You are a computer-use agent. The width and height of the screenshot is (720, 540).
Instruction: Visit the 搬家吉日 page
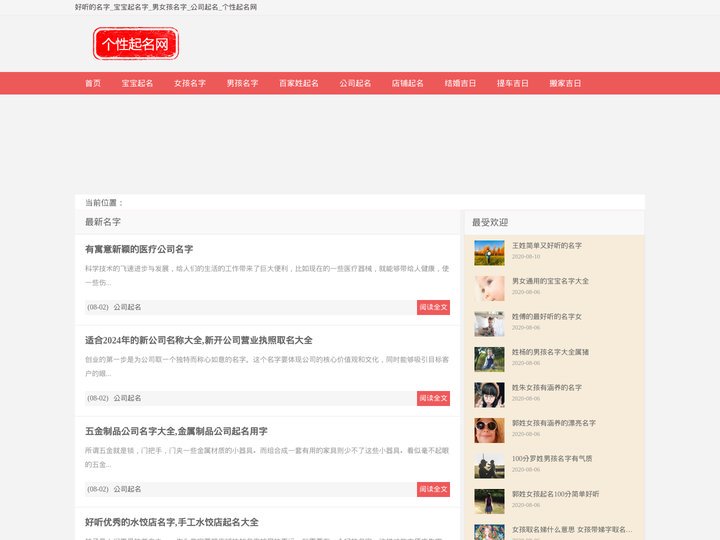click(x=565, y=83)
